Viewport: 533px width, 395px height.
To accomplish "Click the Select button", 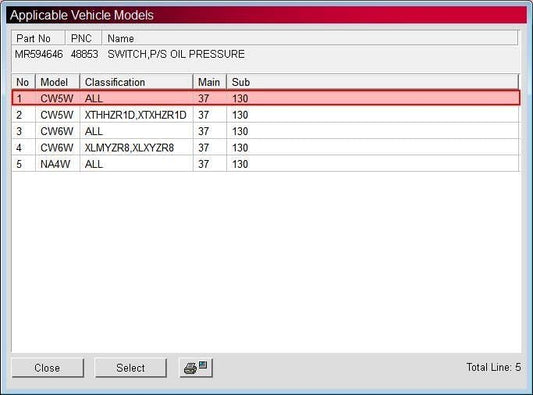I will [131, 367].
